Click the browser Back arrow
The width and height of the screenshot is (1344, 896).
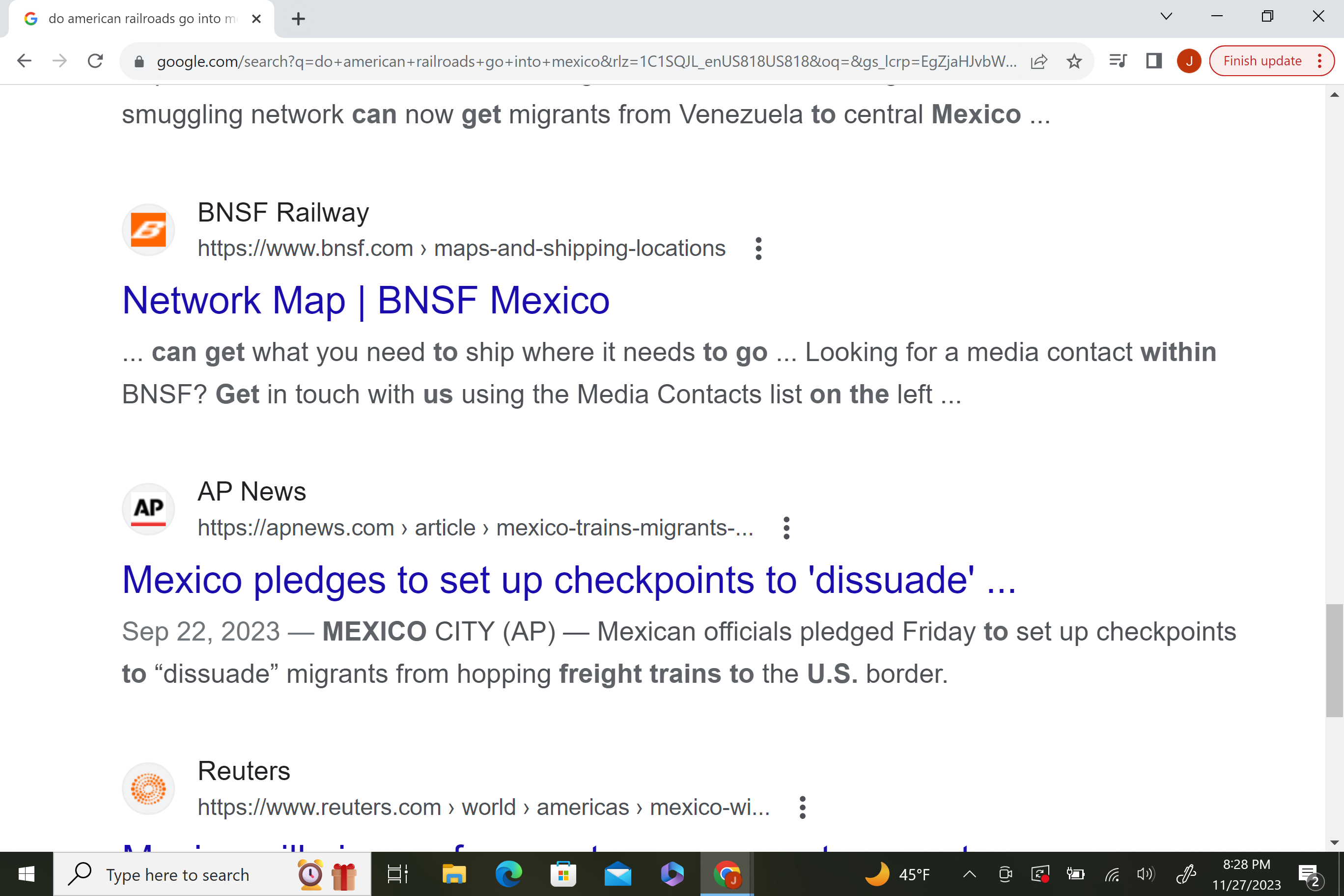click(24, 61)
